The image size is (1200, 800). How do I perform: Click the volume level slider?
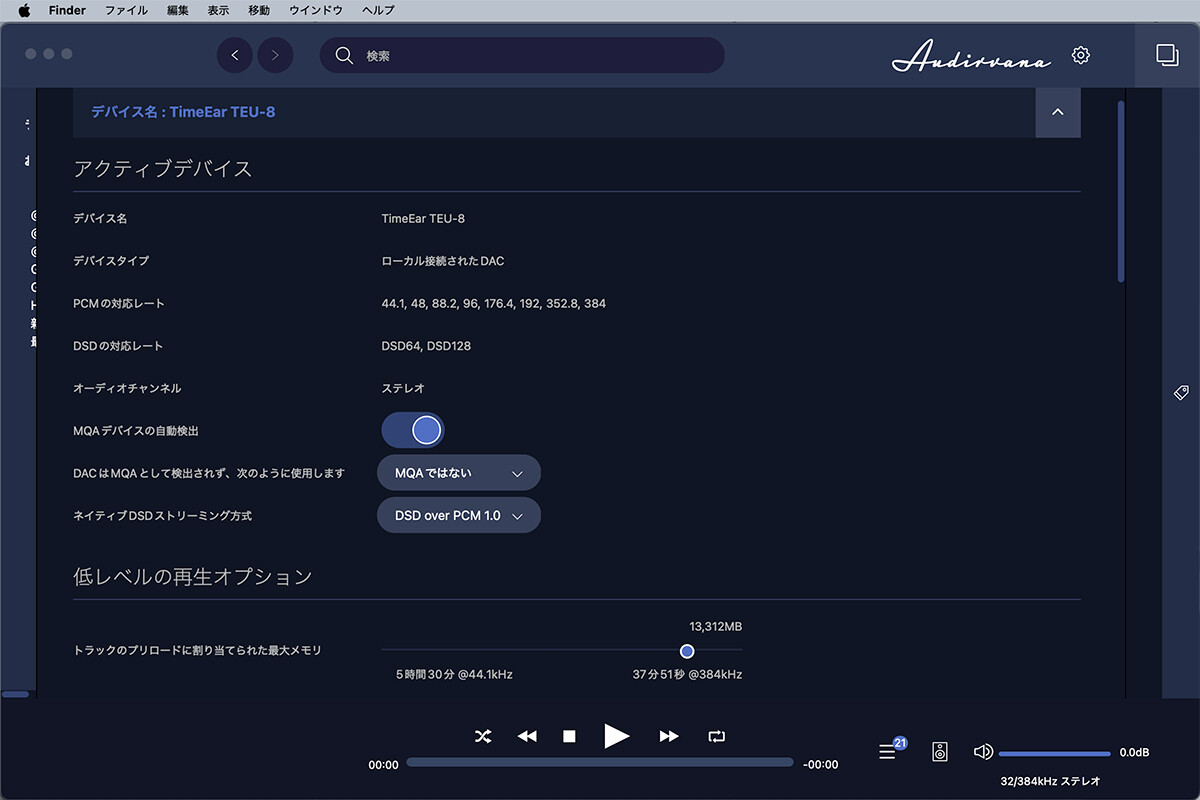1055,753
